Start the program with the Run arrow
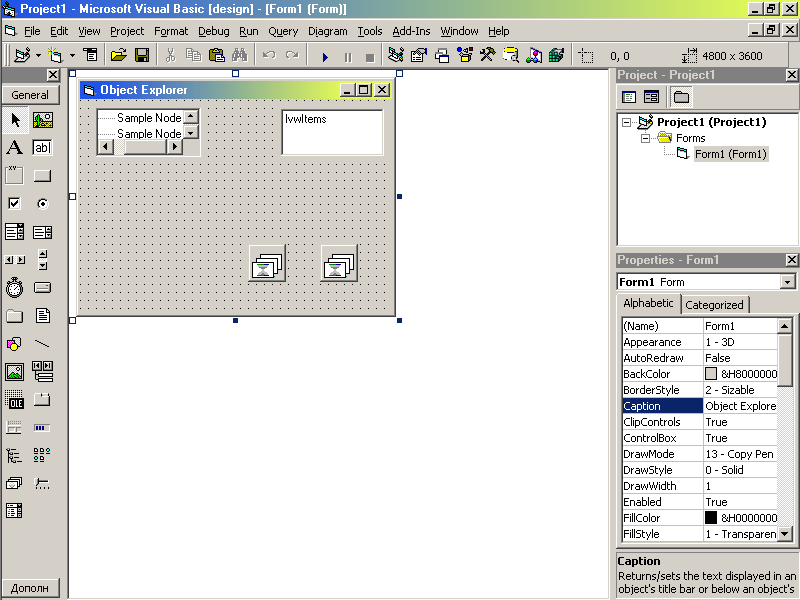The height and width of the screenshot is (600, 800). 325,56
